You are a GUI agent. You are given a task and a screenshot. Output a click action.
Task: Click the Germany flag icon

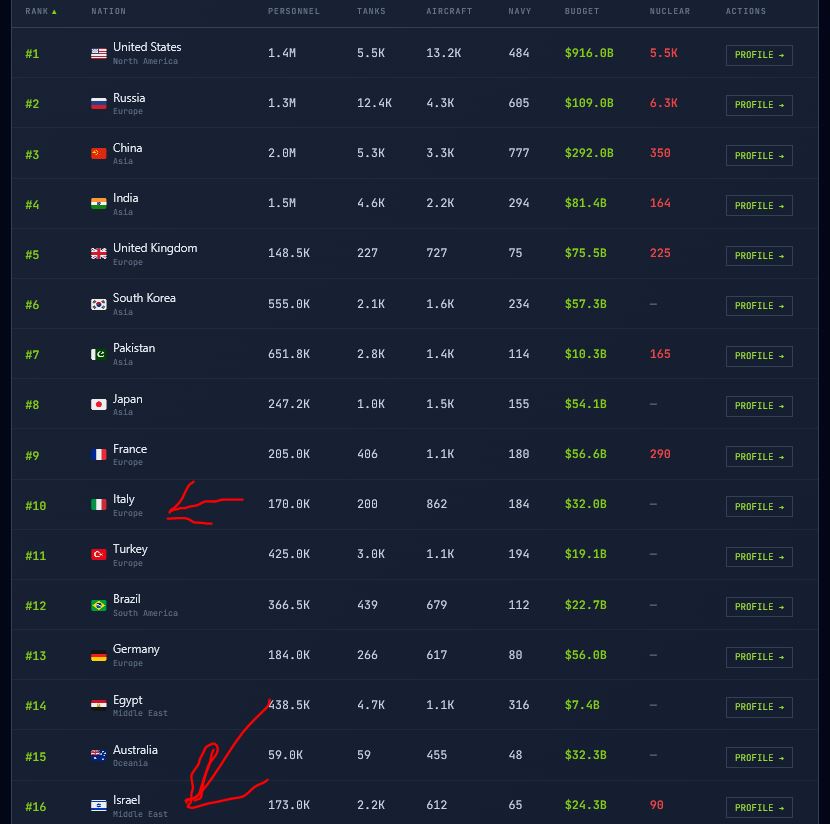(98, 656)
